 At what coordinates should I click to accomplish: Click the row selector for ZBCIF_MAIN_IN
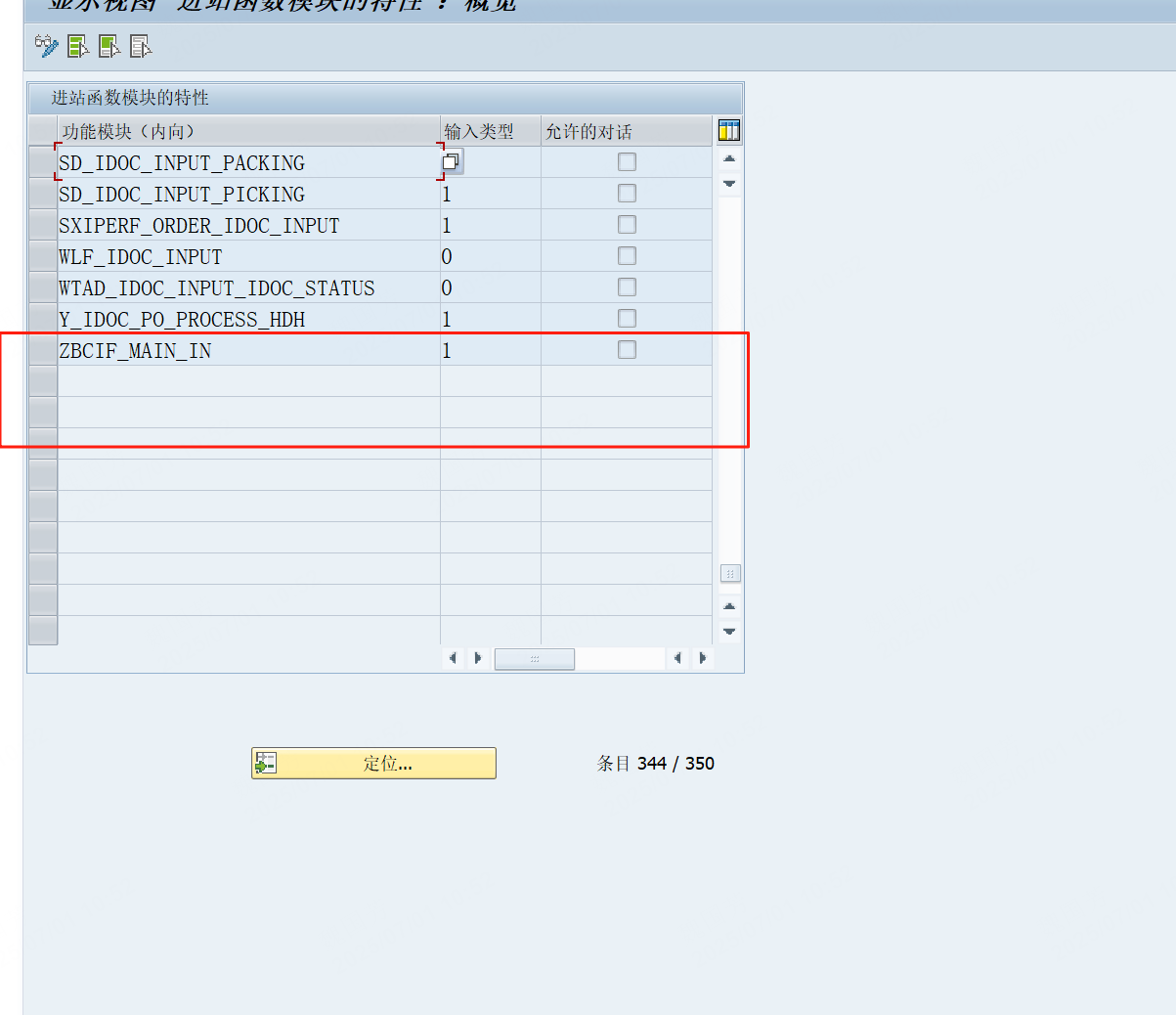coord(43,349)
